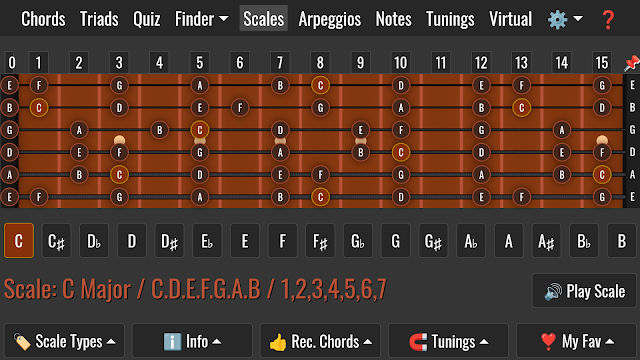The height and width of the screenshot is (360, 640).
Task: Open the Tunings tab in top menu
Action: 450,19
